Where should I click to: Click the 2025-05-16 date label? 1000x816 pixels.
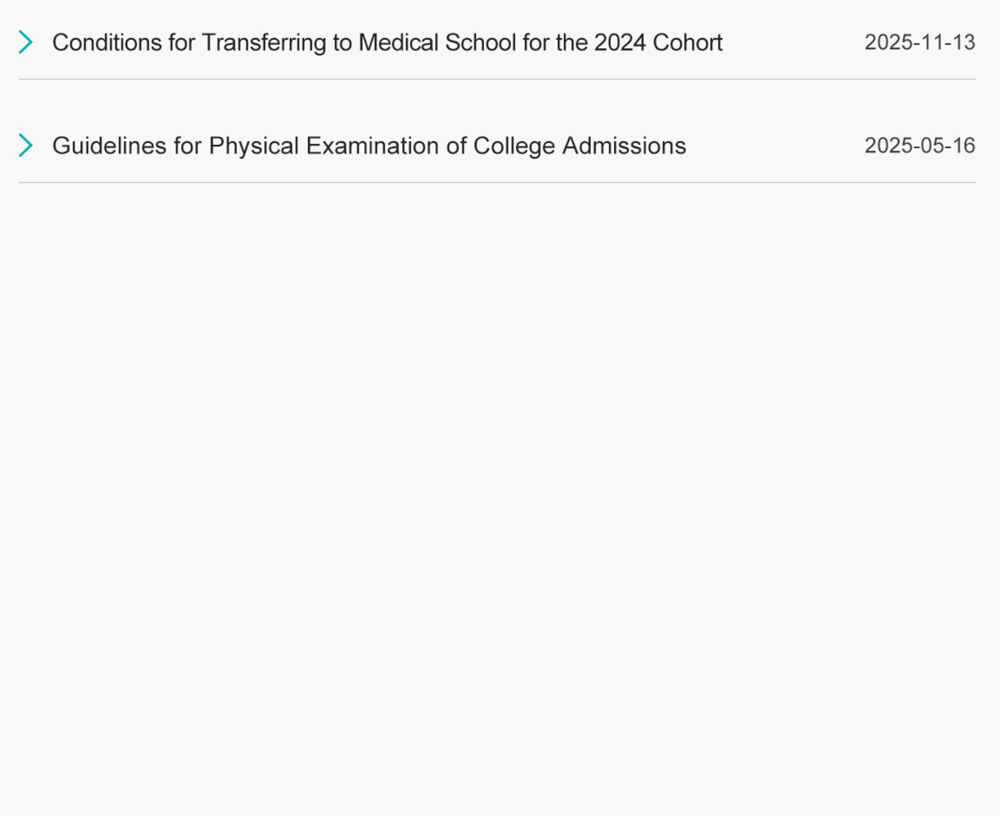(x=919, y=146)
